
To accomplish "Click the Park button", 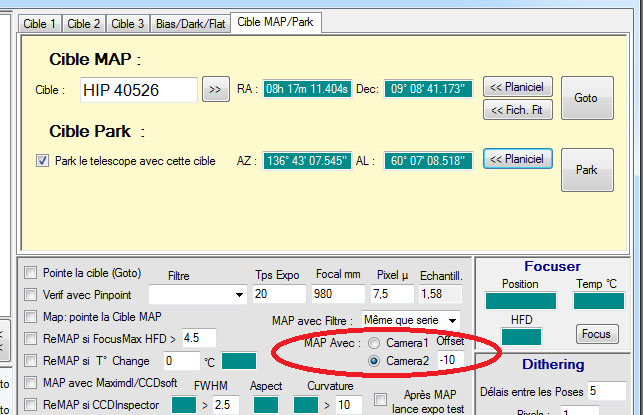I will point(587,170).
